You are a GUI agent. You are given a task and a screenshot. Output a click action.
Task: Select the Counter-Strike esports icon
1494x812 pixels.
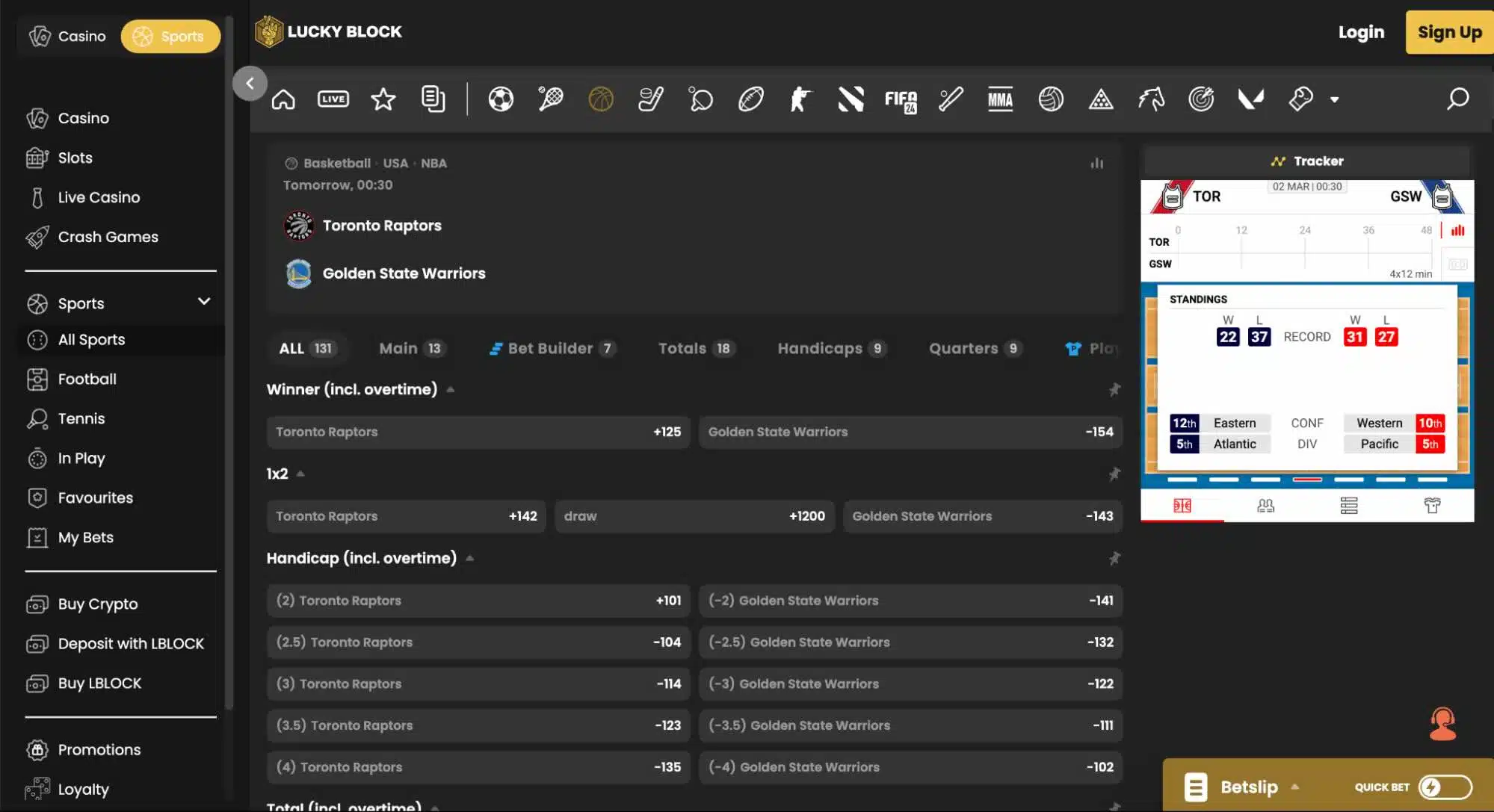click(800, 99)
